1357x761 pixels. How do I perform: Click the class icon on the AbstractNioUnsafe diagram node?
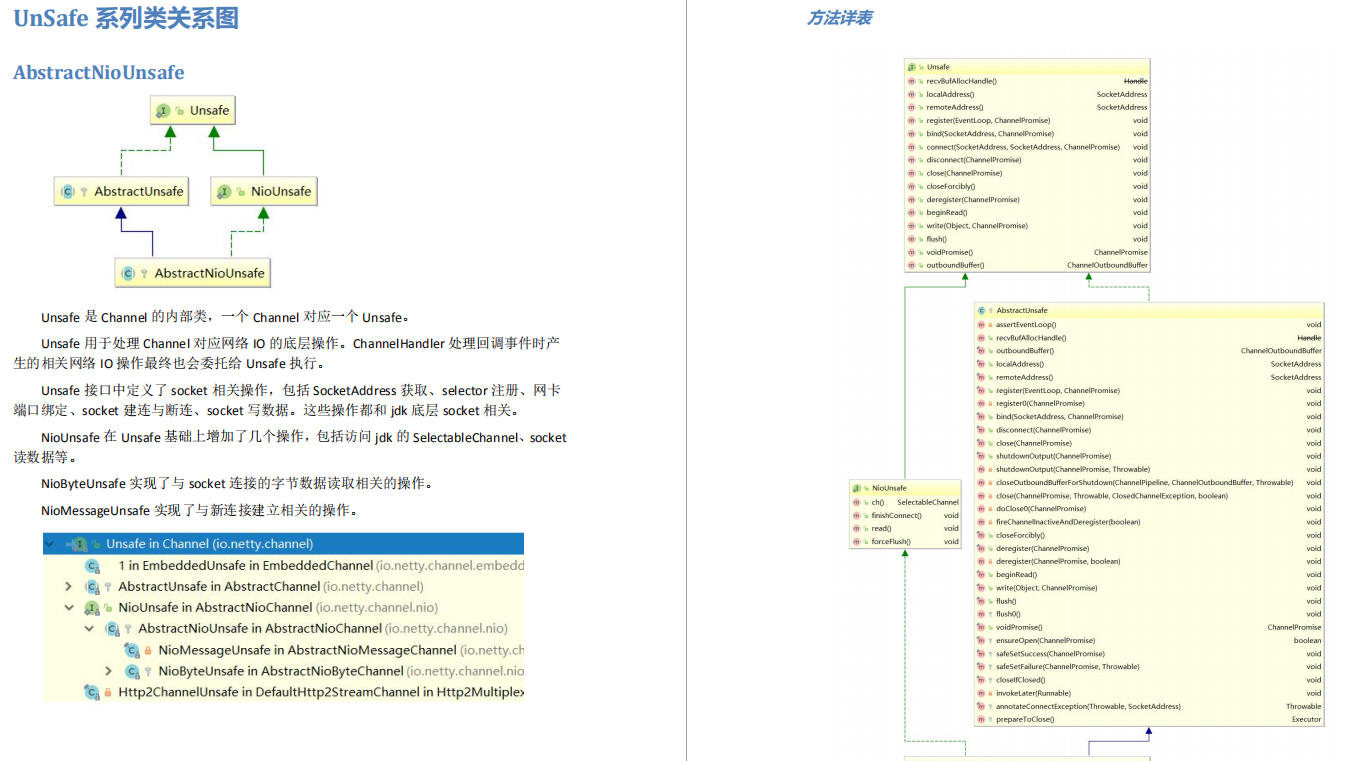tap(128, 273)
